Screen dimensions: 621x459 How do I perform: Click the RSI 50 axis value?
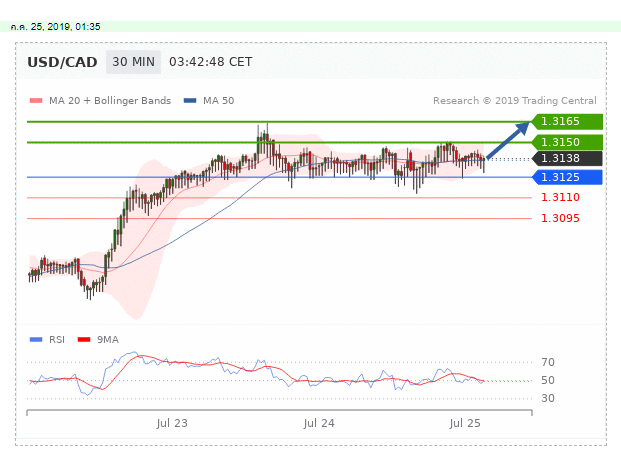coord(548,380)
